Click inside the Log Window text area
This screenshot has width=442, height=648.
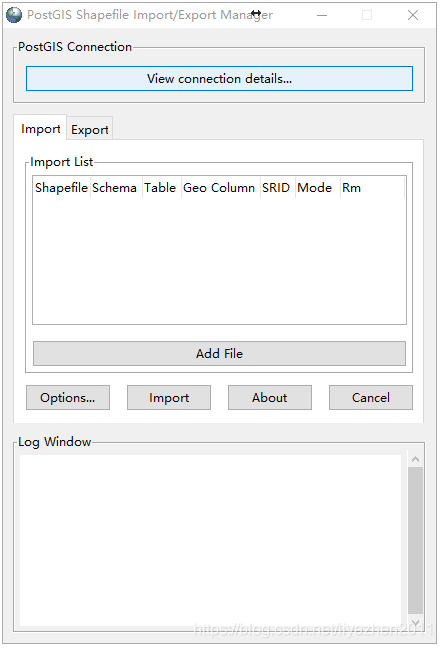(210, 541)
